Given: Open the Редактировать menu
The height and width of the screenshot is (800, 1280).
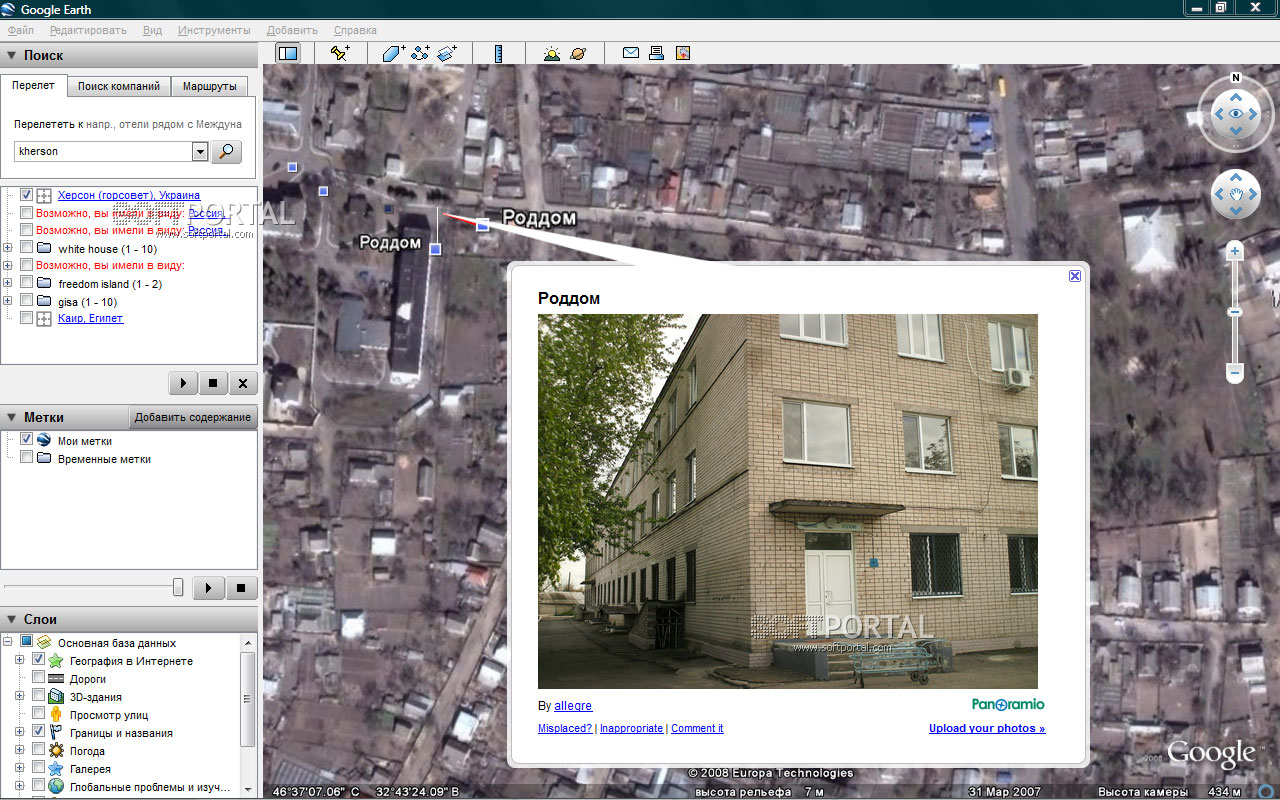Looking at the screenshot, I should (x=88, y=30).
